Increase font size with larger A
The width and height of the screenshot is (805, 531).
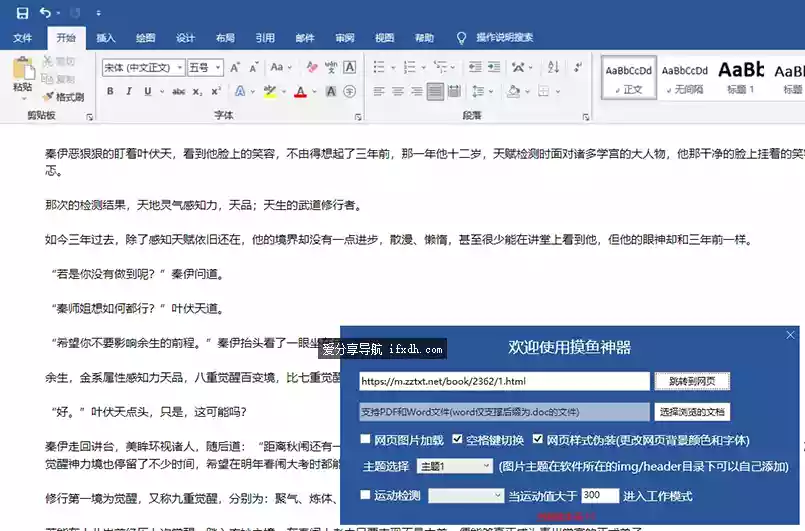tap(235, 67)
